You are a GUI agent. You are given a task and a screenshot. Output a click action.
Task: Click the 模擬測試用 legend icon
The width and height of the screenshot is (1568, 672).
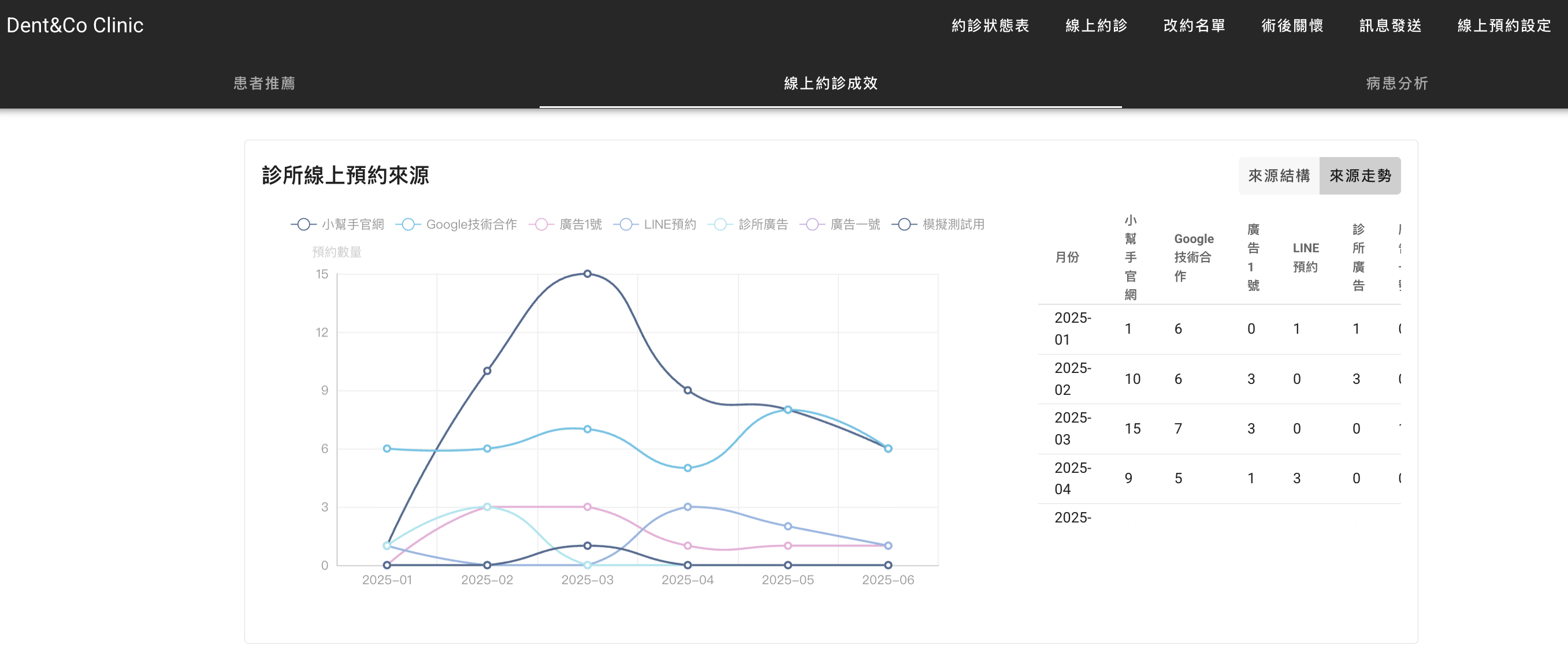tap(904, 224)
